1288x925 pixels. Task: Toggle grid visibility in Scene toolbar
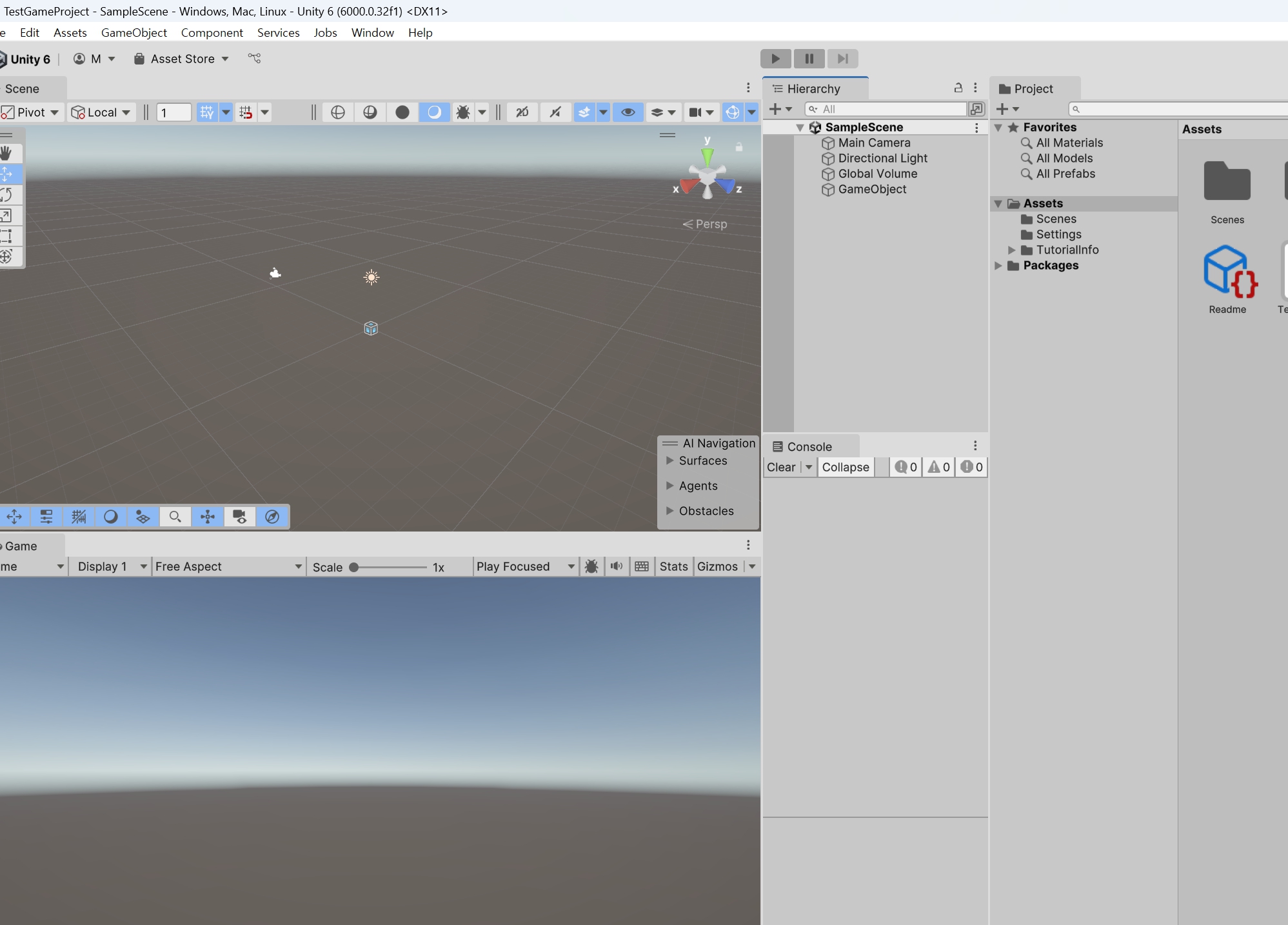pos(207,112)
